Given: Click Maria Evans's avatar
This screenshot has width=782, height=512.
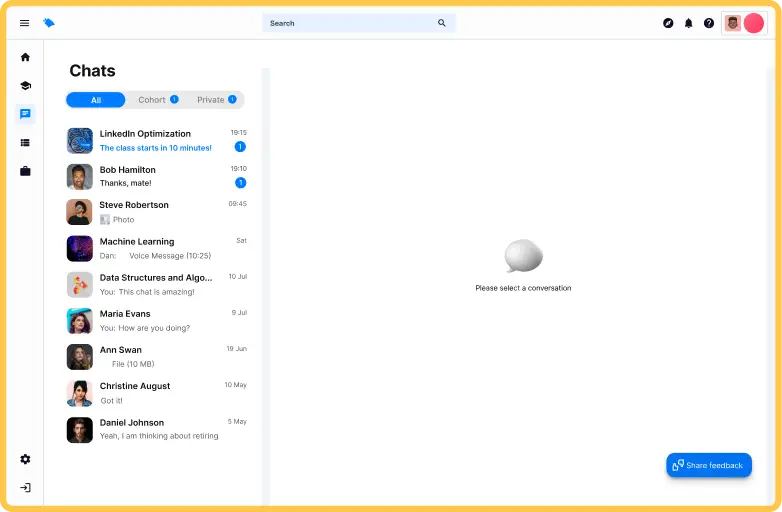Looking at the screenshot, I should coord(80,321).
